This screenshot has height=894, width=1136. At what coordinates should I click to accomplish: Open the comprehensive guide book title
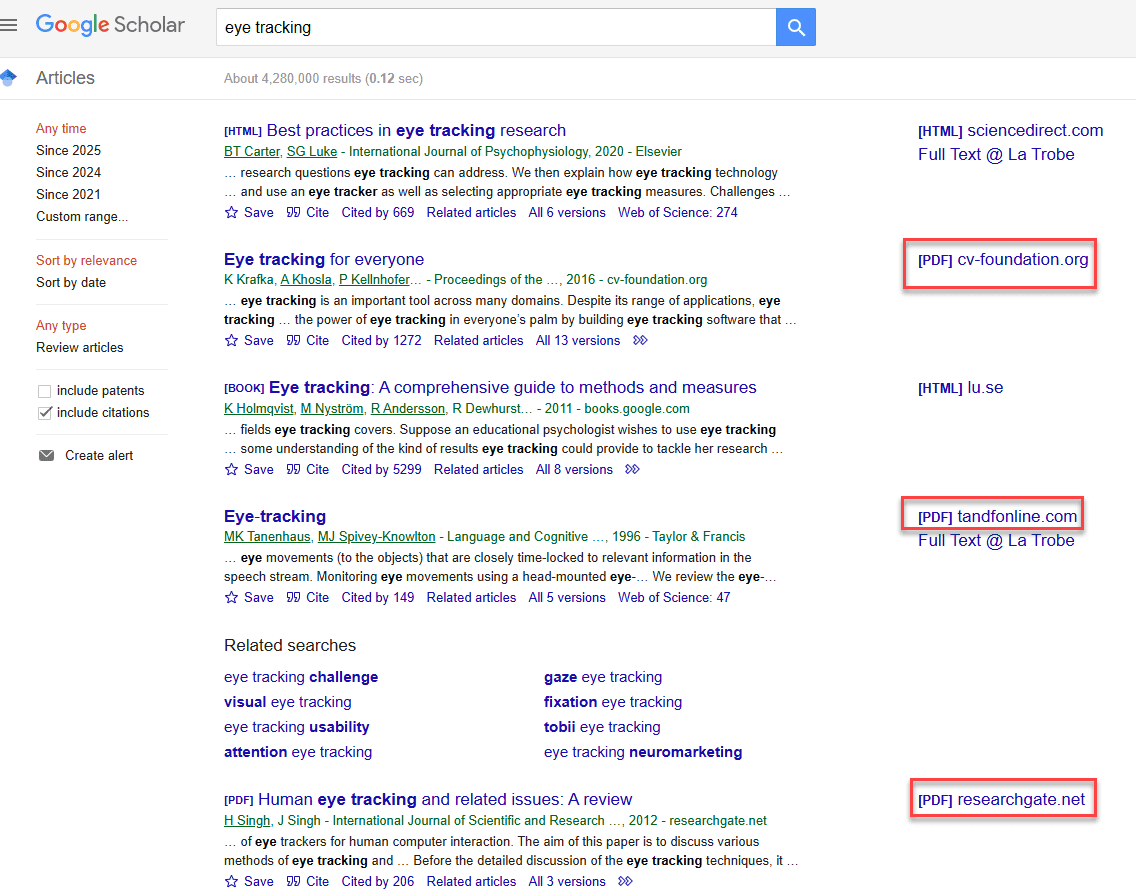512,388
